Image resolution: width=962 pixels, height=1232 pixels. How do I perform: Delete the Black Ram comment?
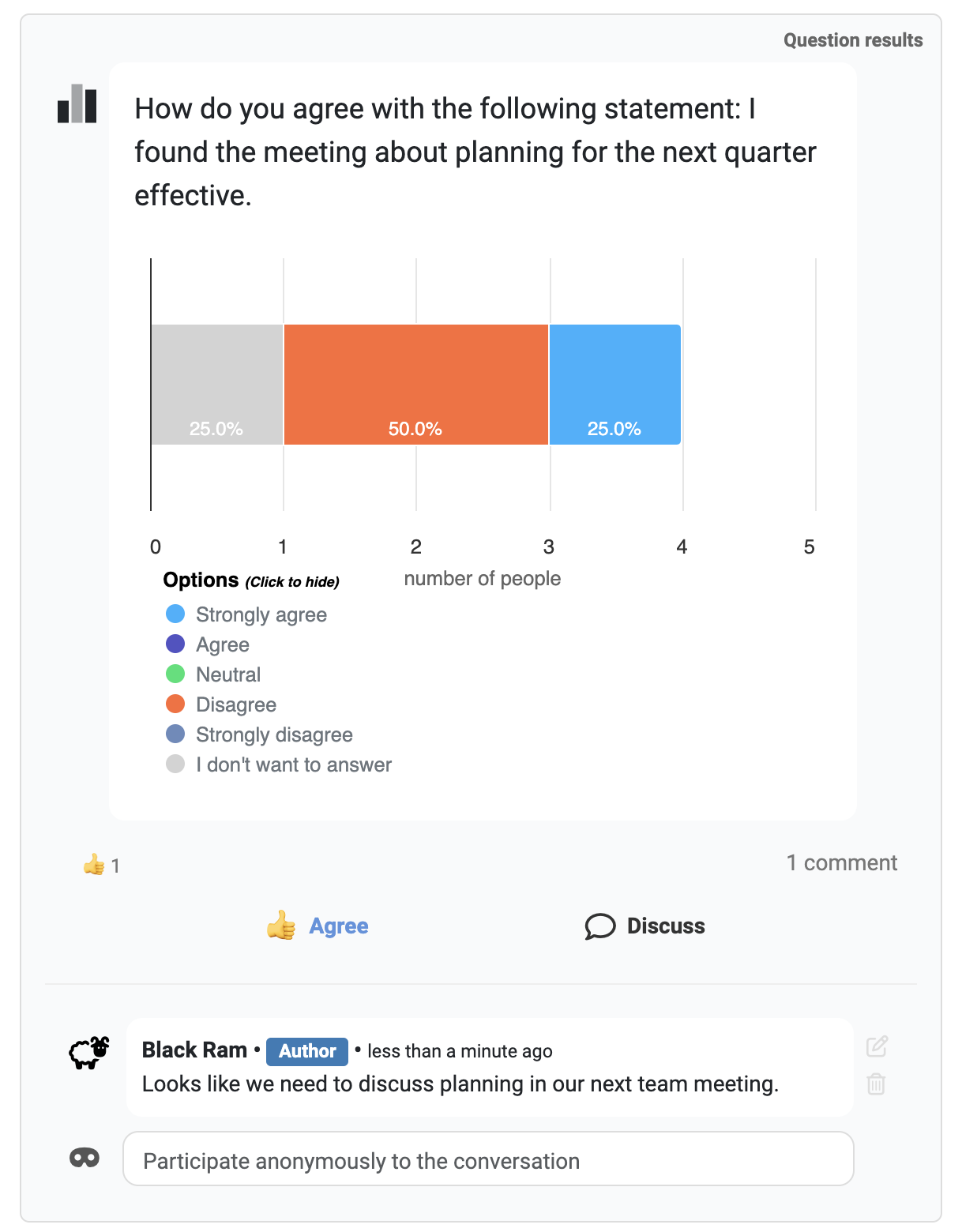tap(876, 1084)
